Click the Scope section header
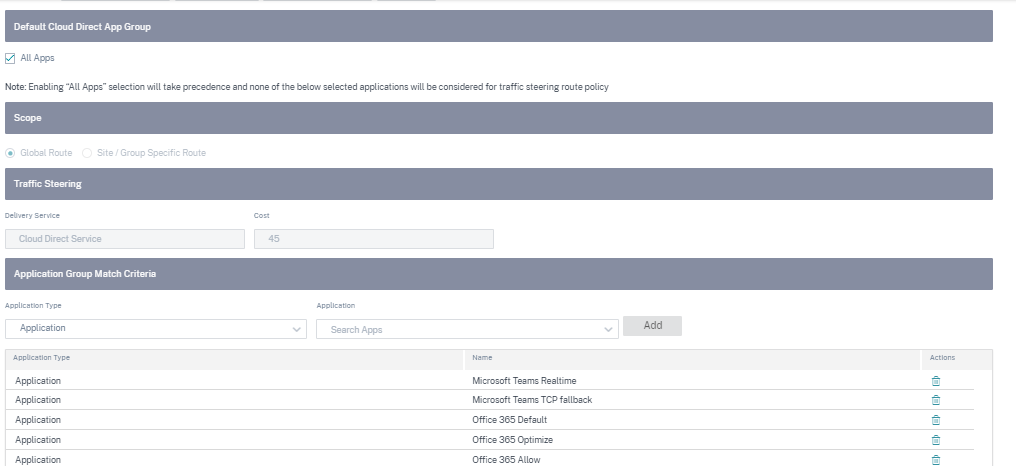This screenshot has height=466, width=1016. pos(498,118)
